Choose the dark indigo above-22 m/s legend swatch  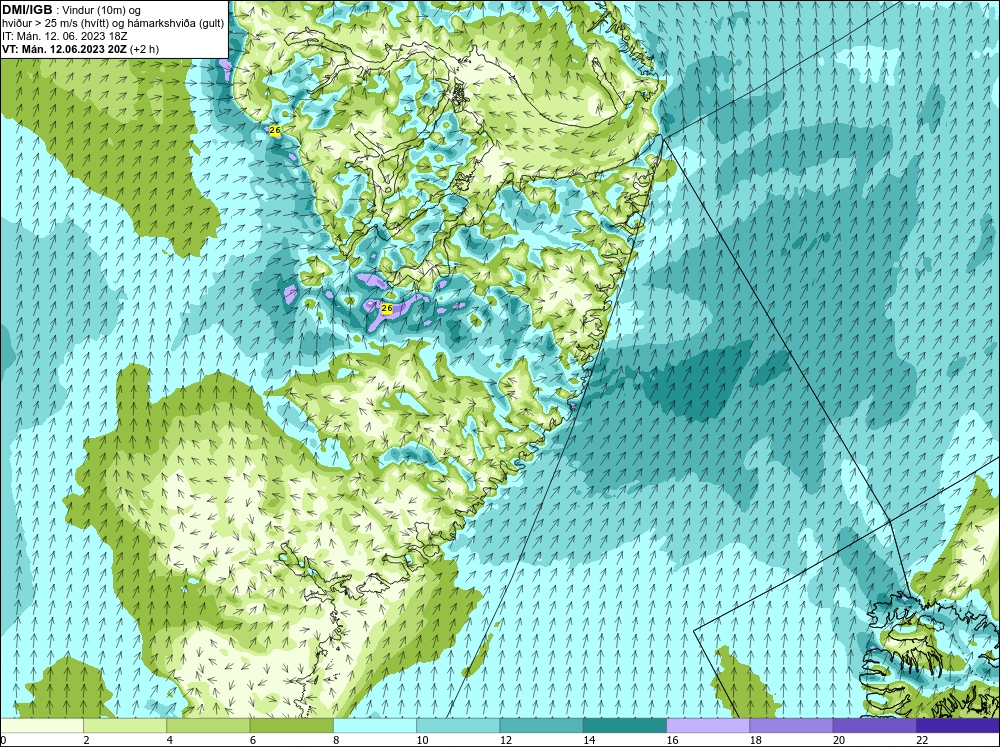point(958,726)
